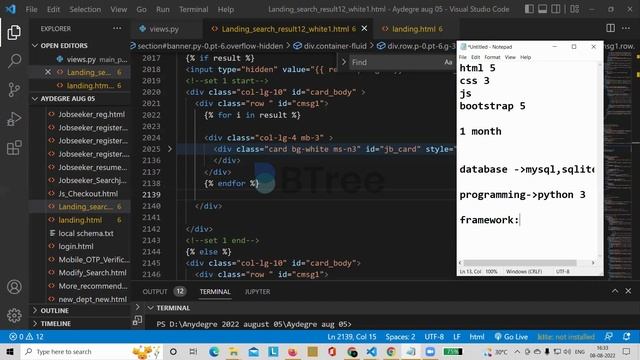Open the Selection menu
Viewport: 640px width, 360px height.
[x=85, y=9]
